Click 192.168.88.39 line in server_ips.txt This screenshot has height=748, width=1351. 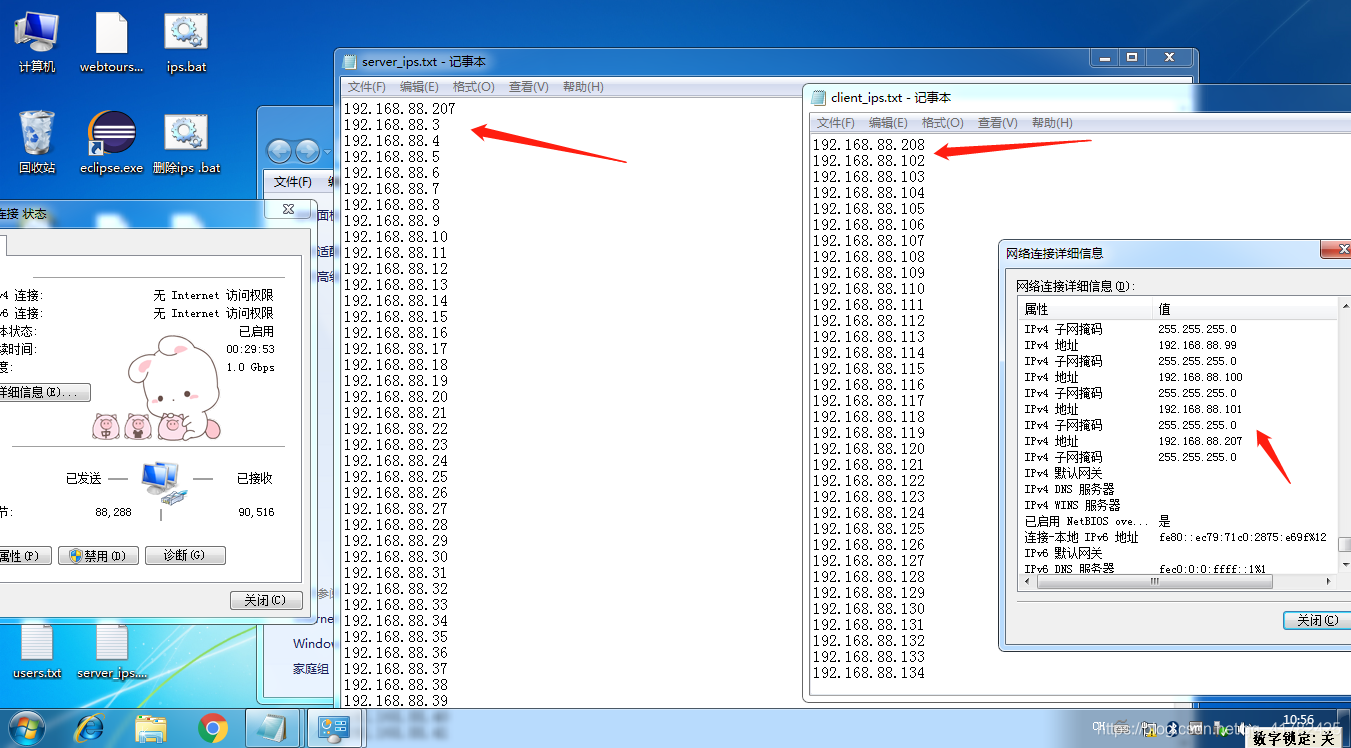coord(395,700)
